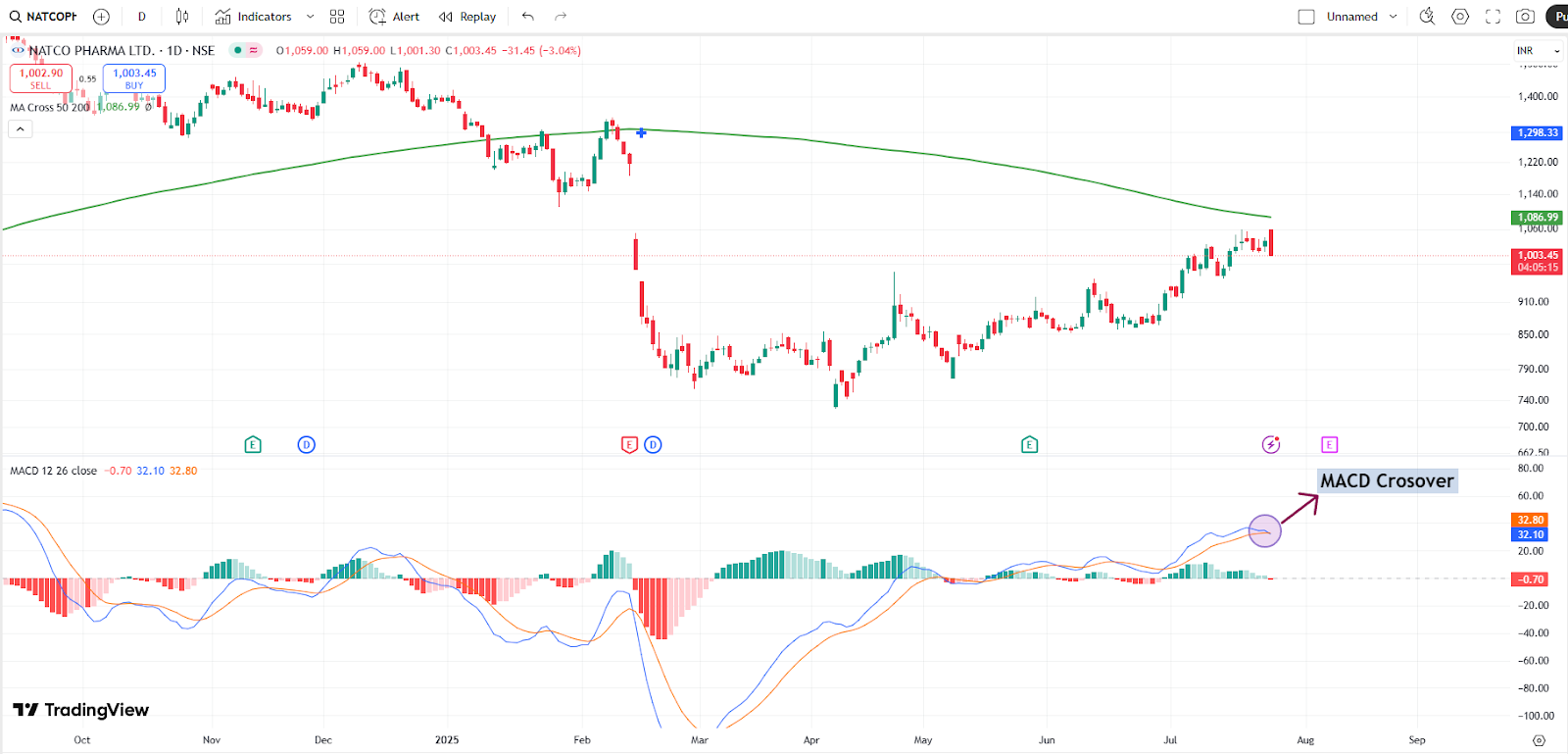The width and height of the screenshot is (1568, 754).
Task: Click the 32.80 orange signal value label
Action: [1530, 520]
